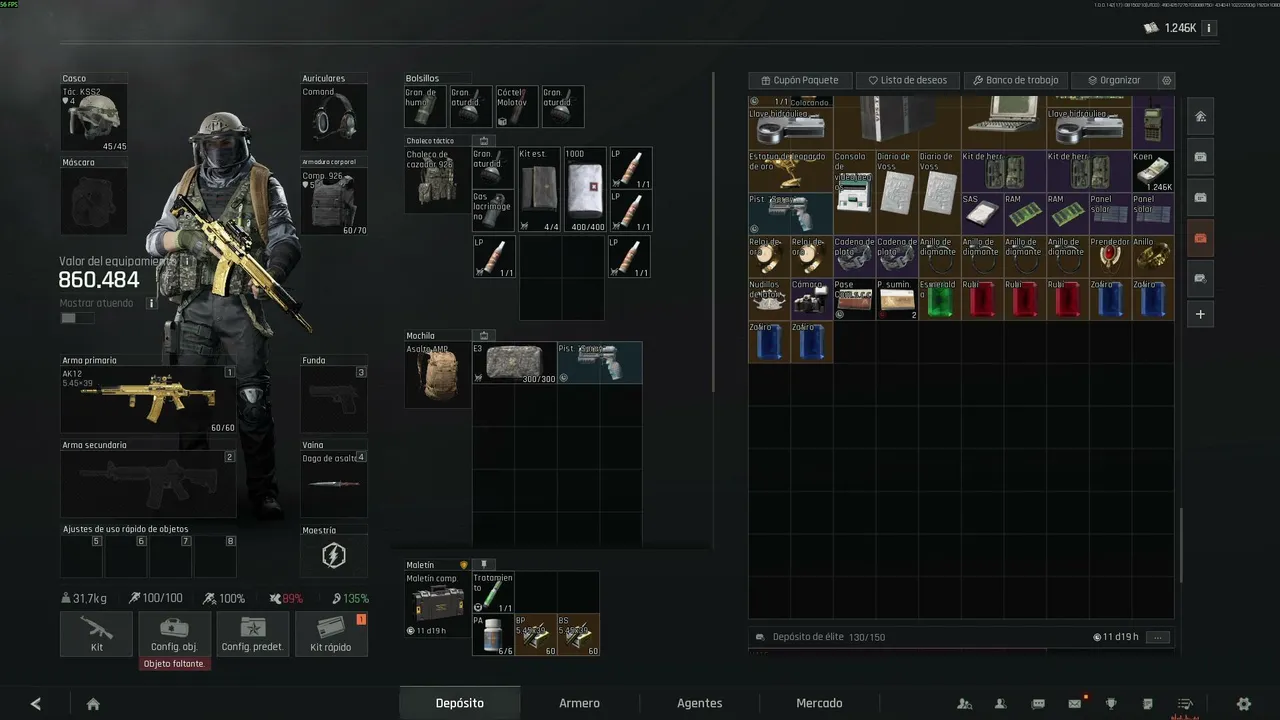Screen dimensions: 1280x720
Task: Select the Prendedor brooch in stash
Action: [1110, 257]
